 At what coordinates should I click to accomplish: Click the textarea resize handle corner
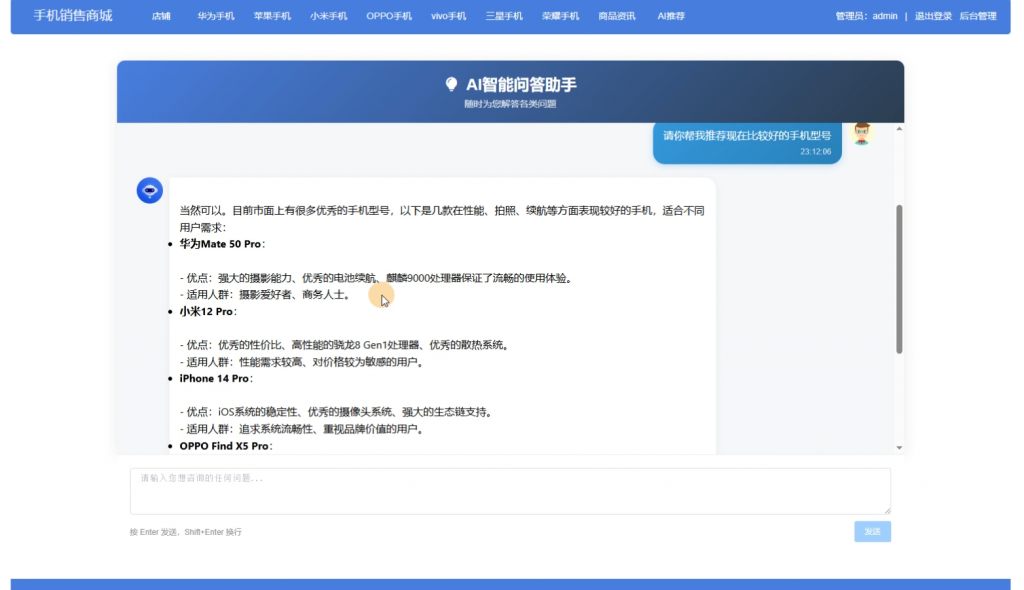pyautogui.click(x=887, y=510)
